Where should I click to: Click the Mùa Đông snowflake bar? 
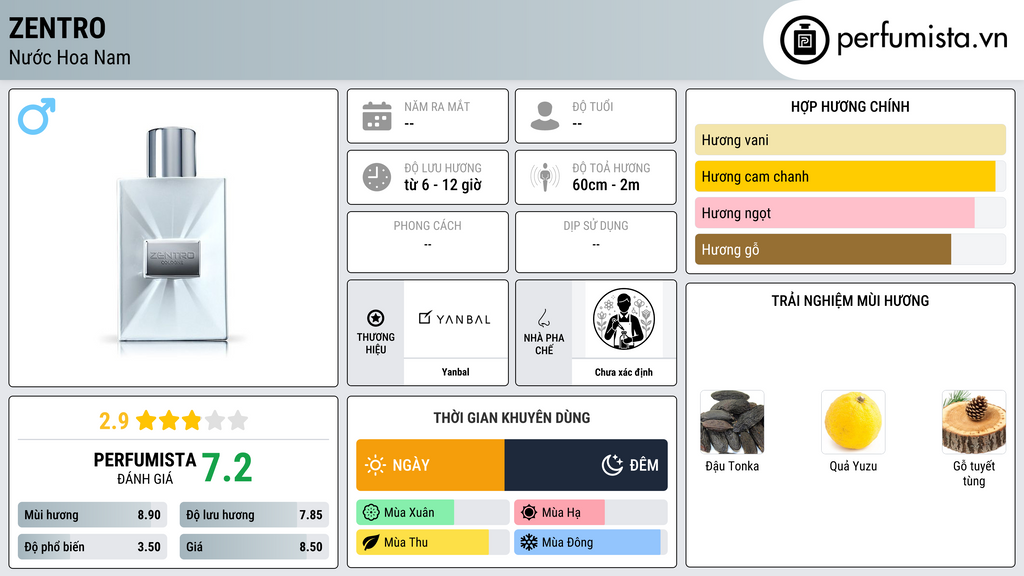(590, 542)
